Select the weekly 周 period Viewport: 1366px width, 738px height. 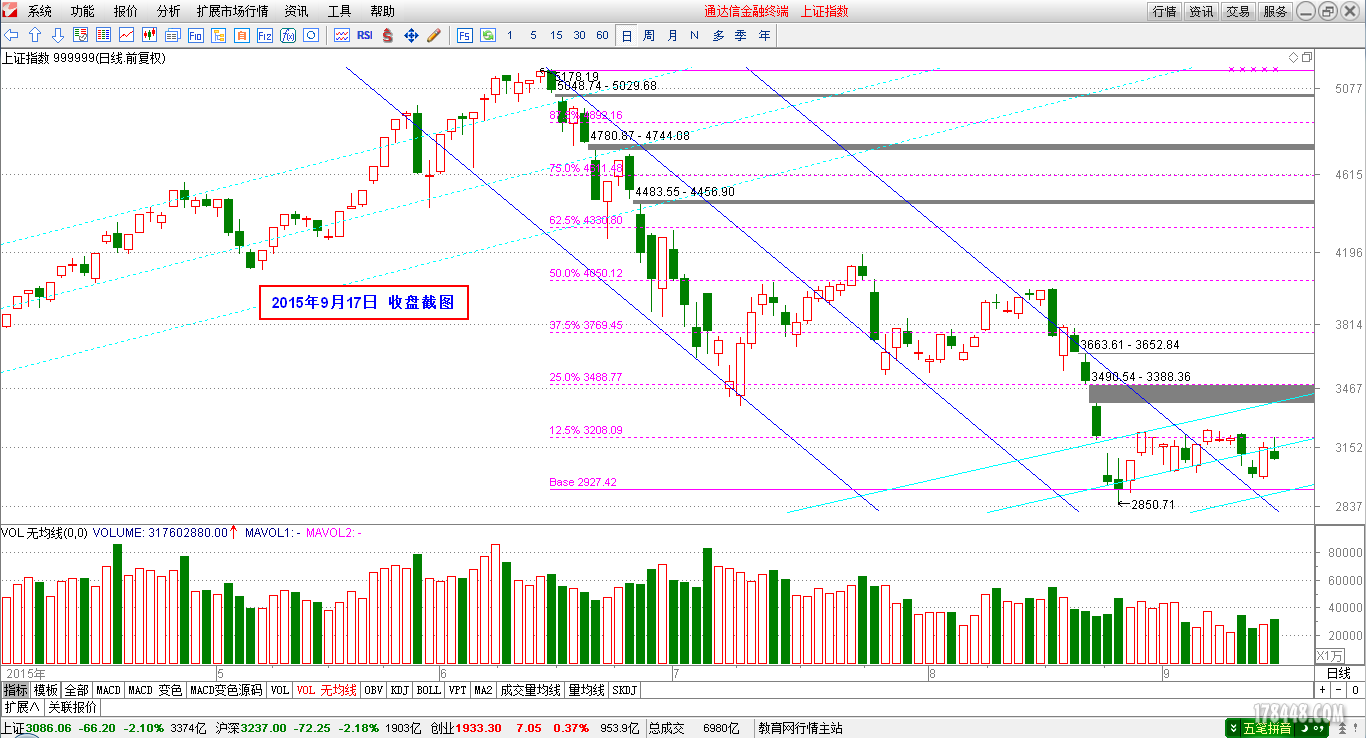click(x=649, y=35)
